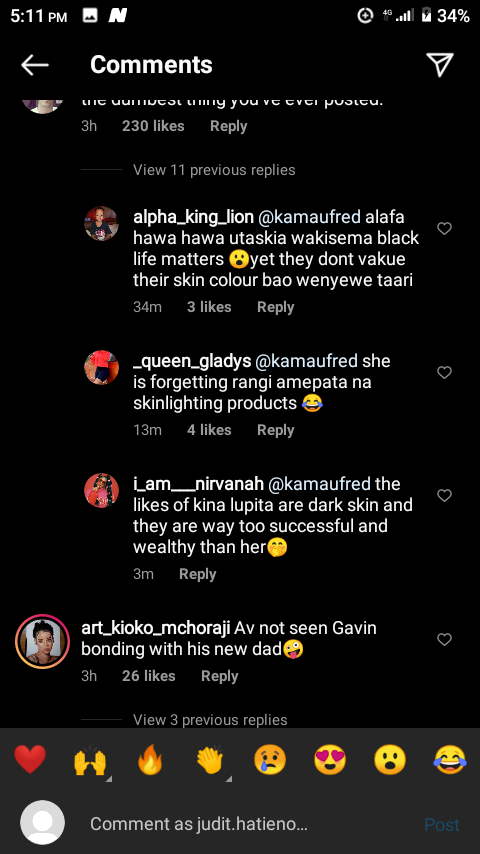
Task: Like _queen_gladys's comment with heart
Action: [x=445, y=373]
